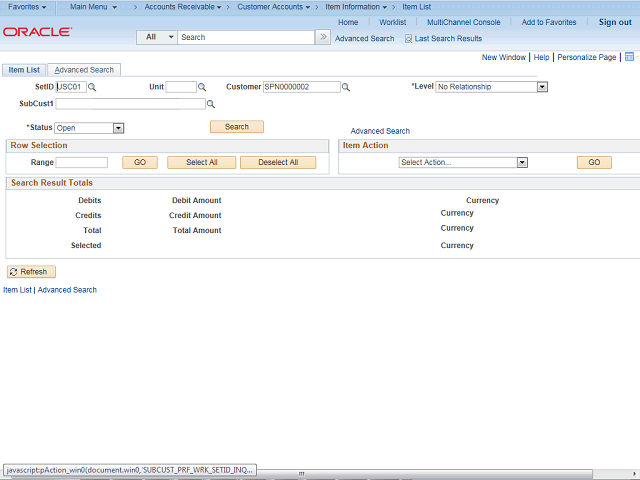Expand the Item Information breadcrumb menu

click(356, 7)
